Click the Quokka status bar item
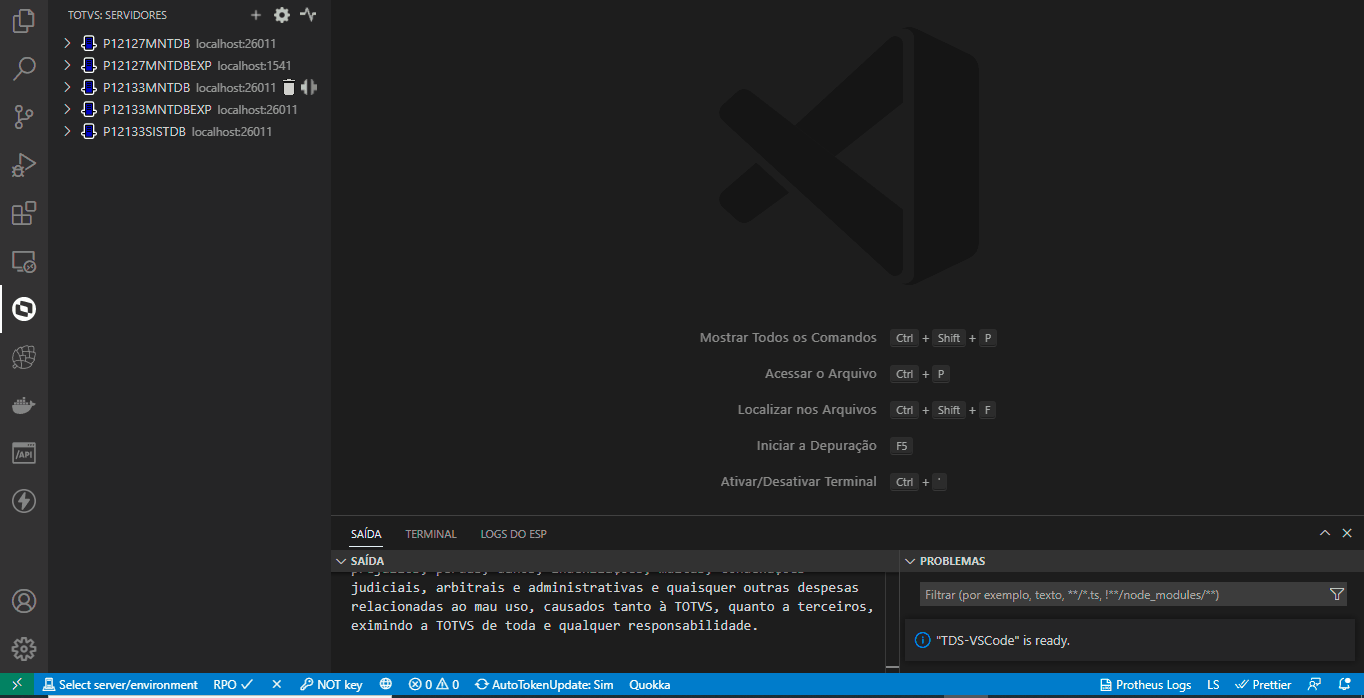Image resolution: width=1364 pixels, height=698 pixels. [x=649, y=685]
